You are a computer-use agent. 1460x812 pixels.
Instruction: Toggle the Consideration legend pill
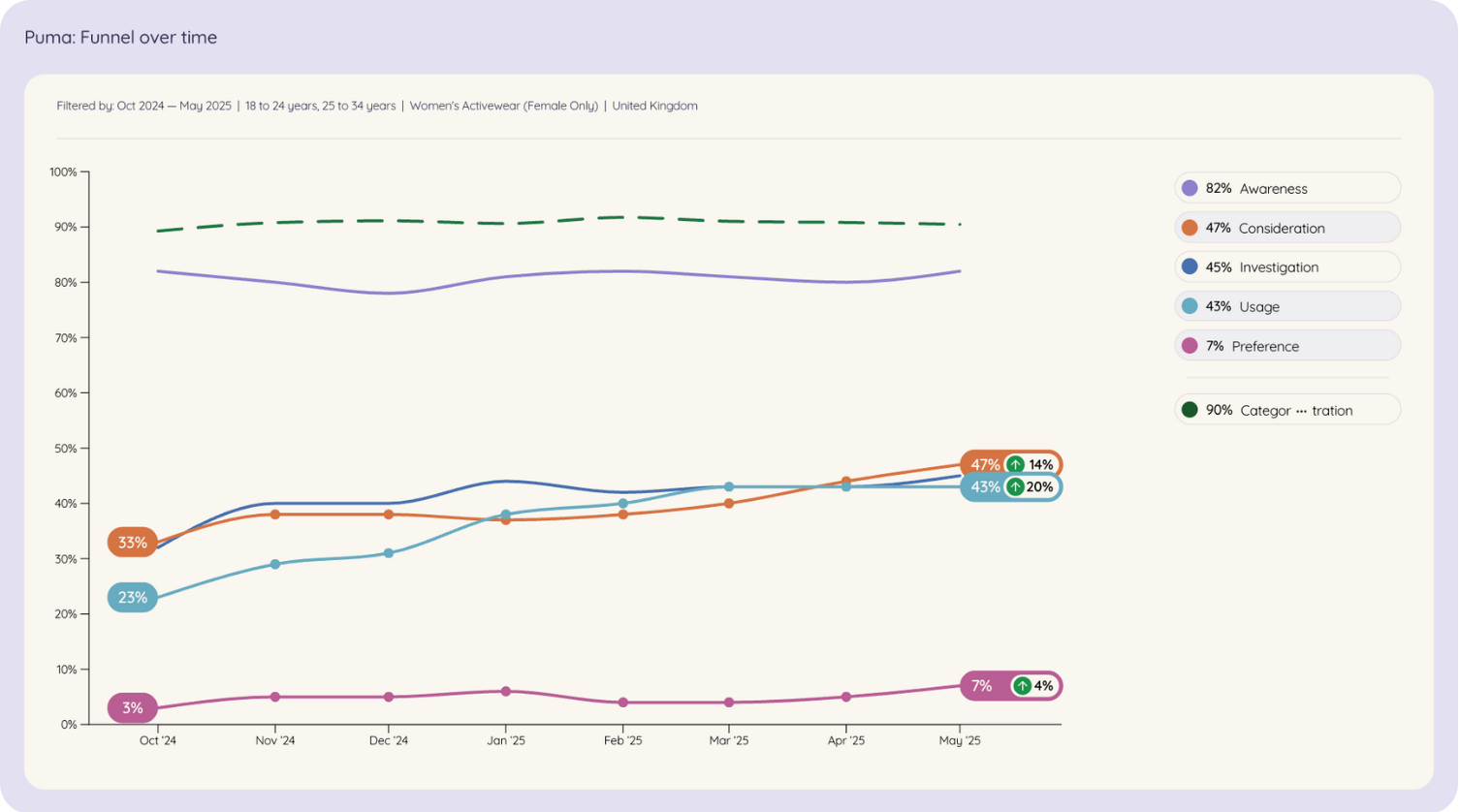pos(1287,228)
